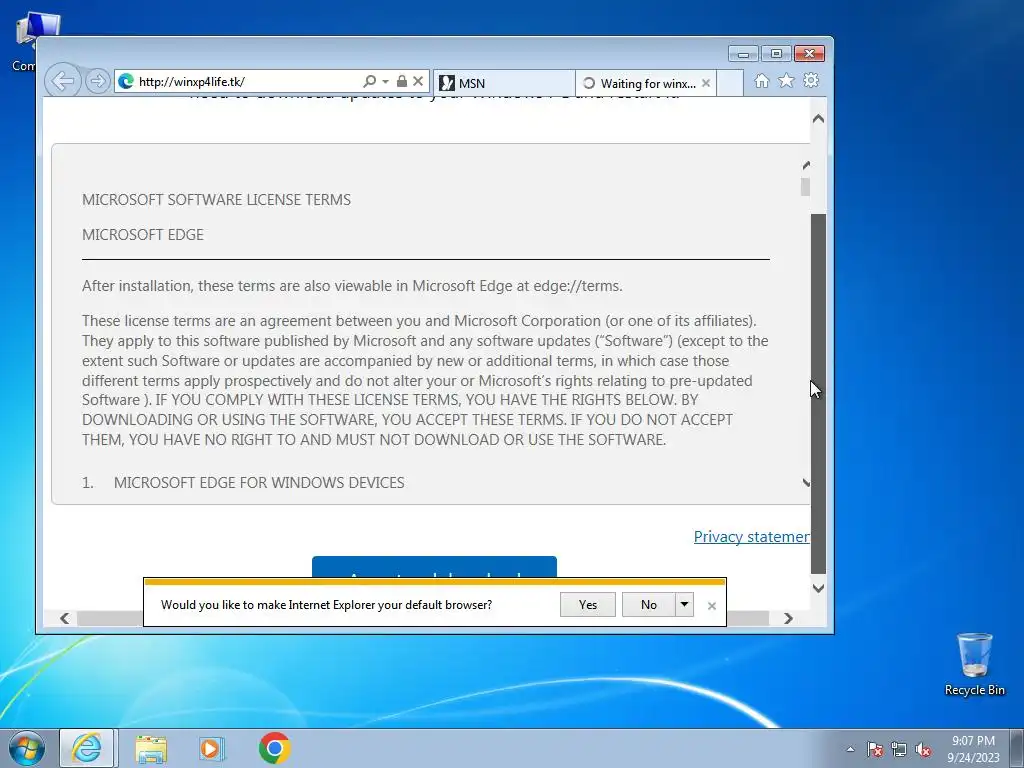Launch Windows Media Player from taskbar
The image size is (1024, 768).
point(212,748)
